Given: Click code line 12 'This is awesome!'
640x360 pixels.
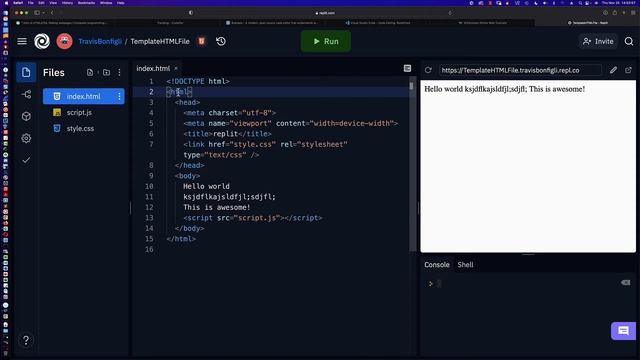Looking at the screenshot, I should 217,207.
